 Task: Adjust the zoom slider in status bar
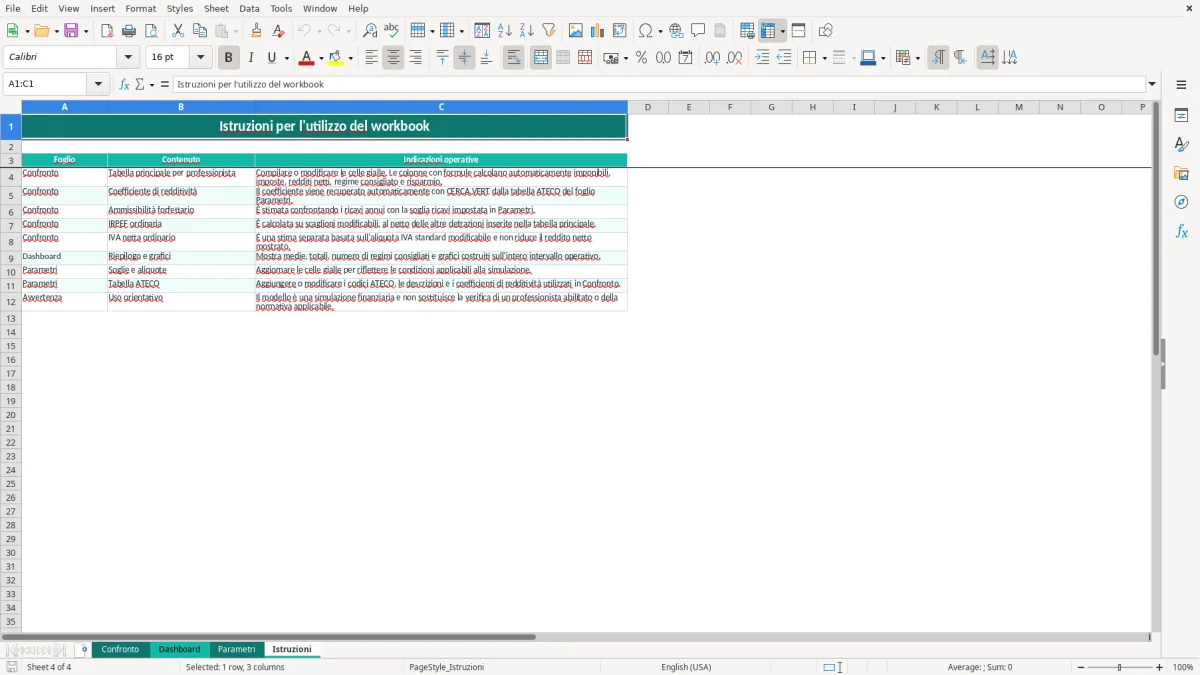(1120, 667)
